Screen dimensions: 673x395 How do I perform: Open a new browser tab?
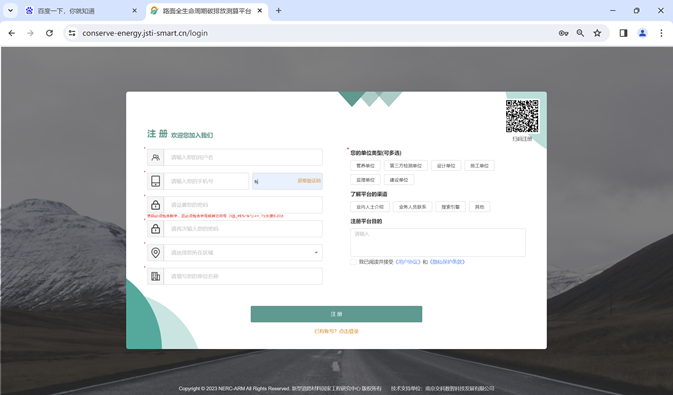(279, 11)
